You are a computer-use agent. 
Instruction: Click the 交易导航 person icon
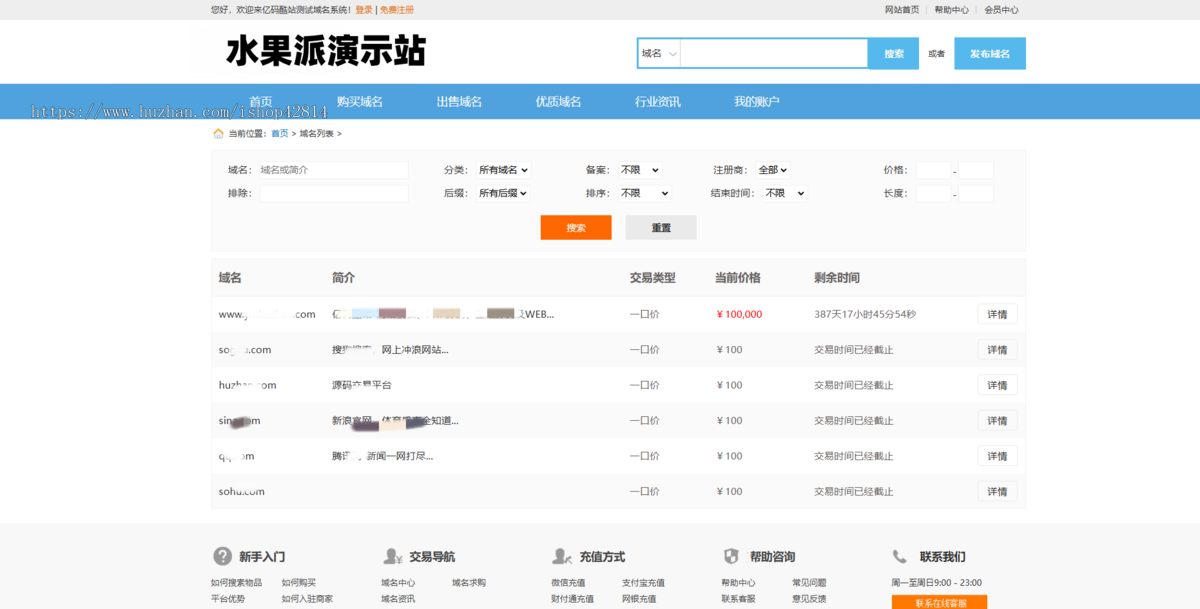pos(392,556)
